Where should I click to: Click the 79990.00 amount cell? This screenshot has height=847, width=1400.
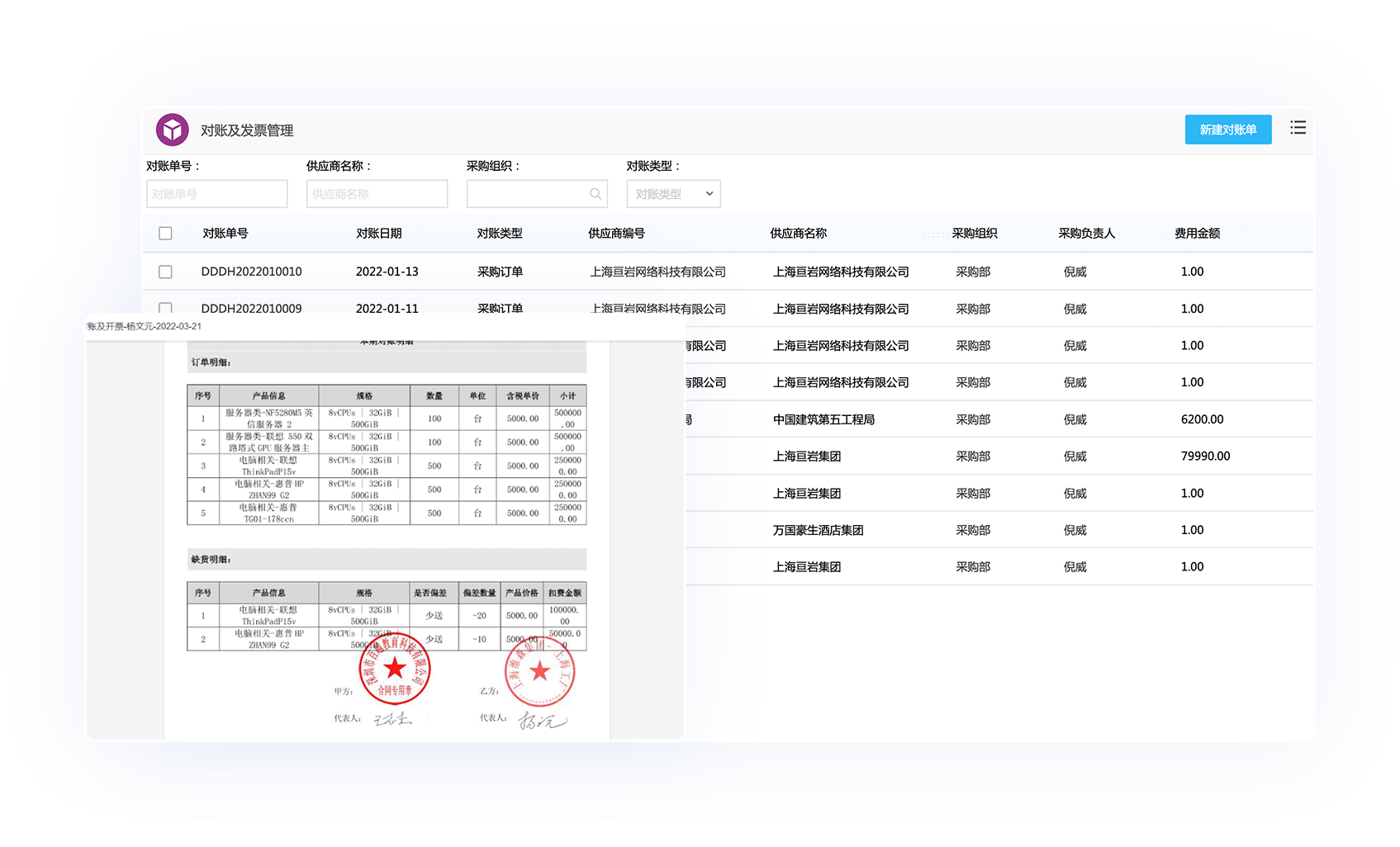coord(1205,456)
